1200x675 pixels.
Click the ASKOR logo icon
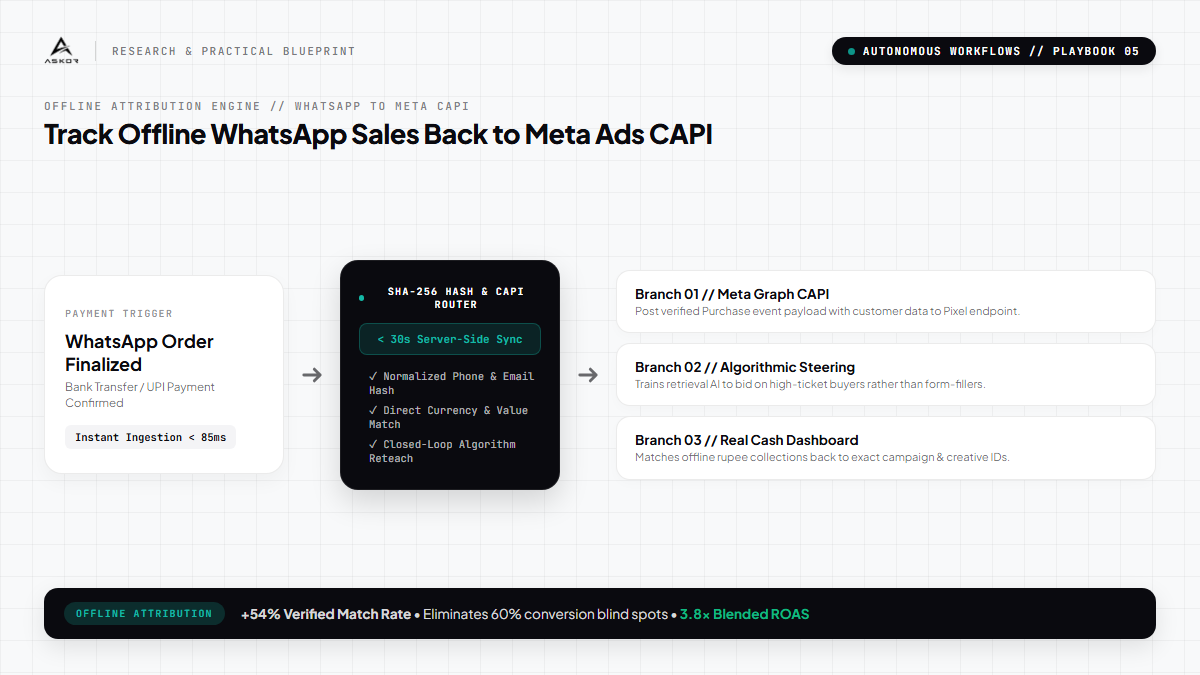(x=61, y=50)
